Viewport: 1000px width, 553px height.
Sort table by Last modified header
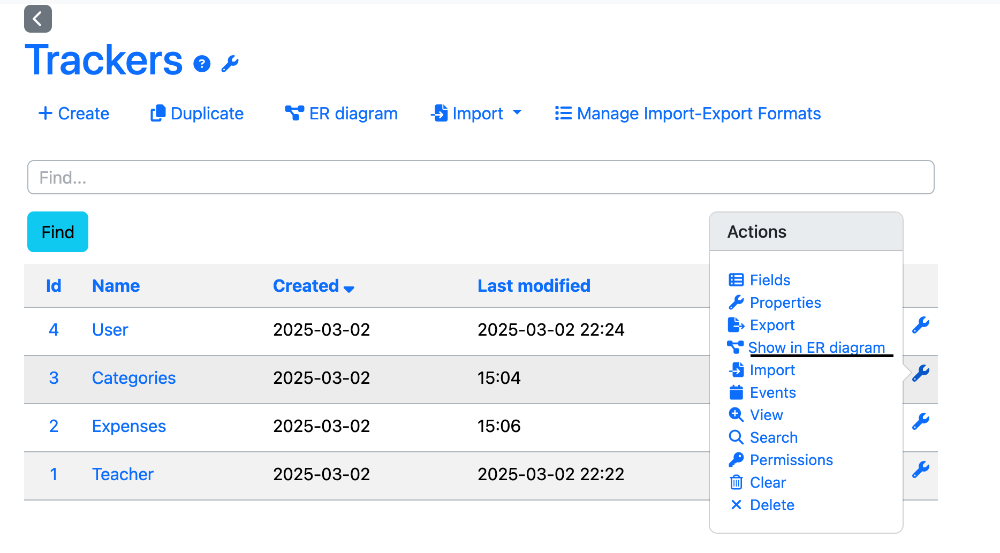click(534, 286)
